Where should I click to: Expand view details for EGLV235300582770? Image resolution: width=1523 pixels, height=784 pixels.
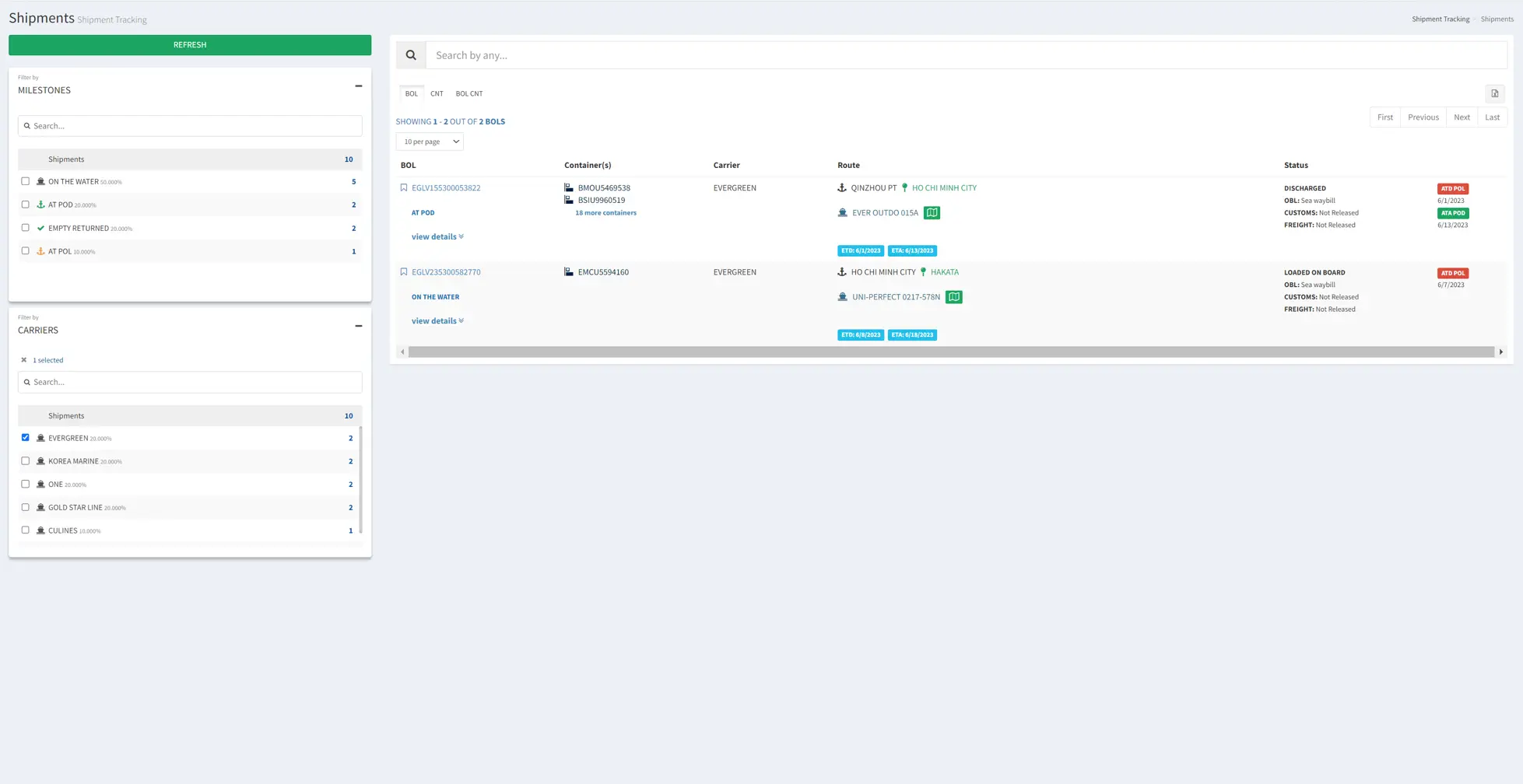point(437,320)
